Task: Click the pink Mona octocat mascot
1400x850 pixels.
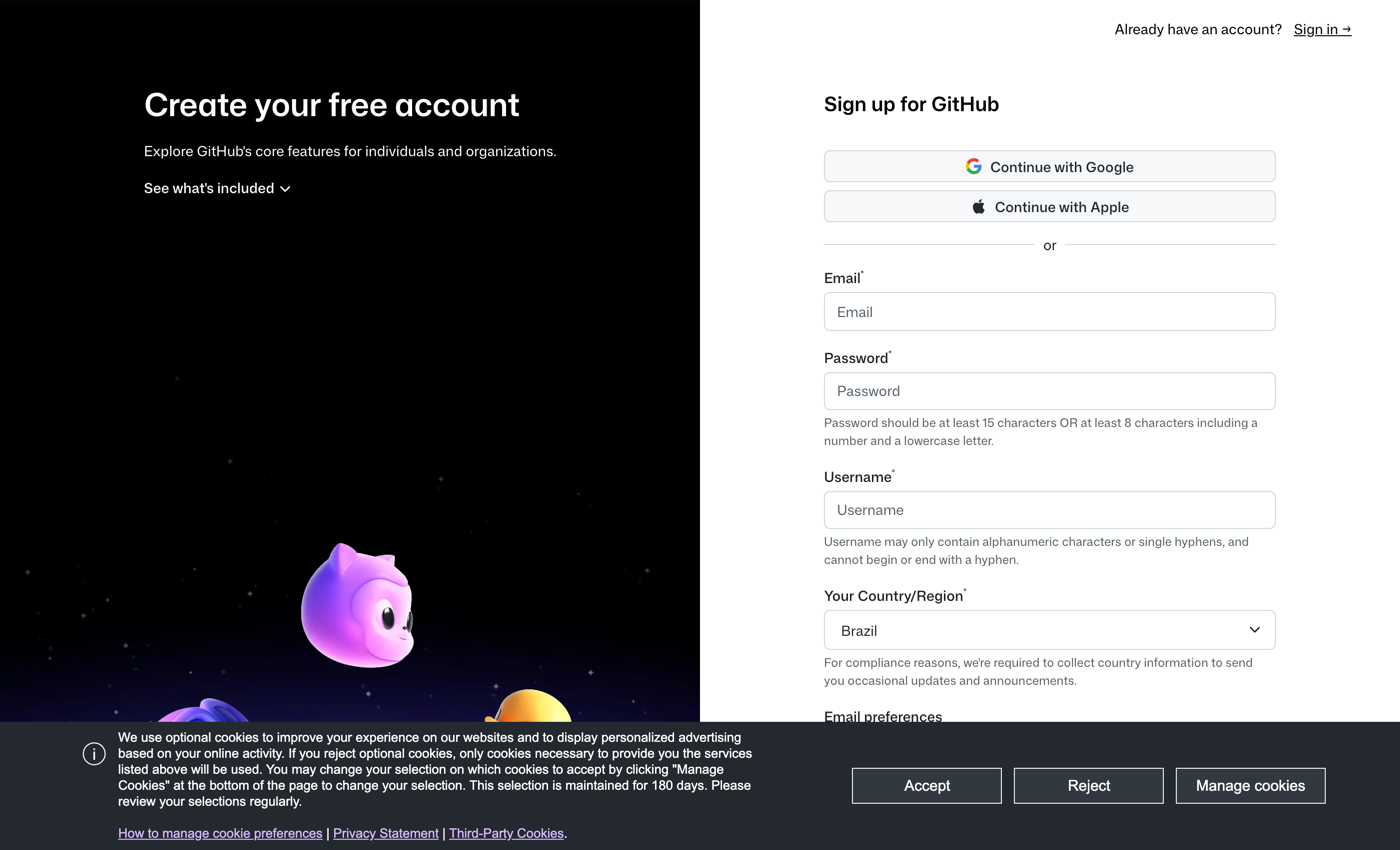Action: coord(358,606)
